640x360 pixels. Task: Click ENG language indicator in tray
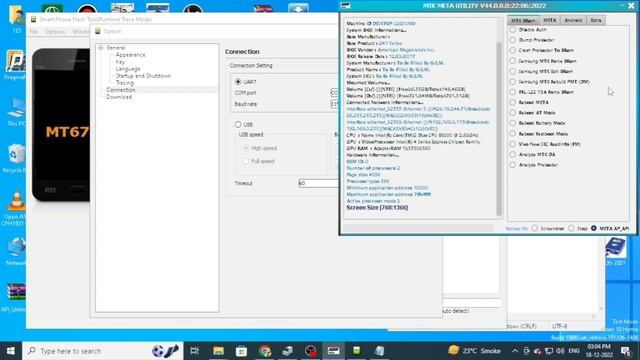[573, 351]
